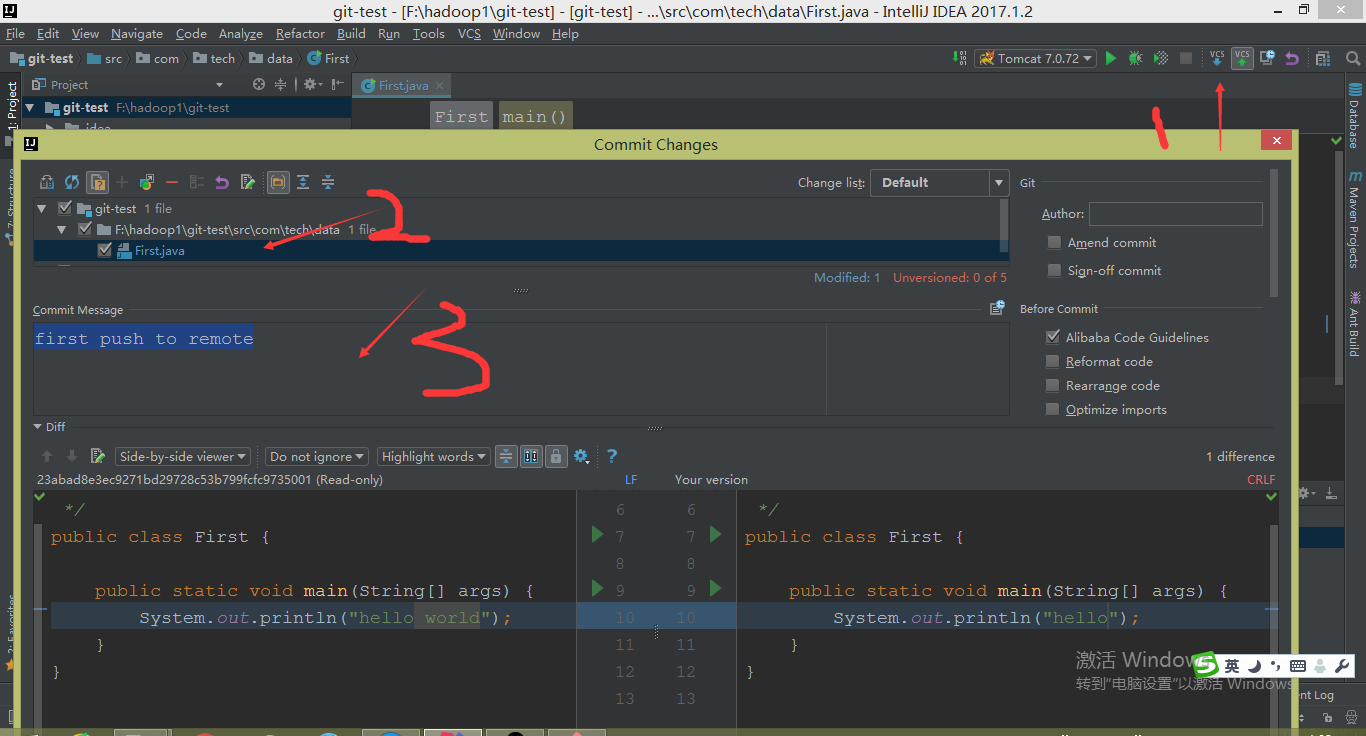Enable Sign-off commit checkbox
Screen dimensions: 1366x736
[1054, 271]
